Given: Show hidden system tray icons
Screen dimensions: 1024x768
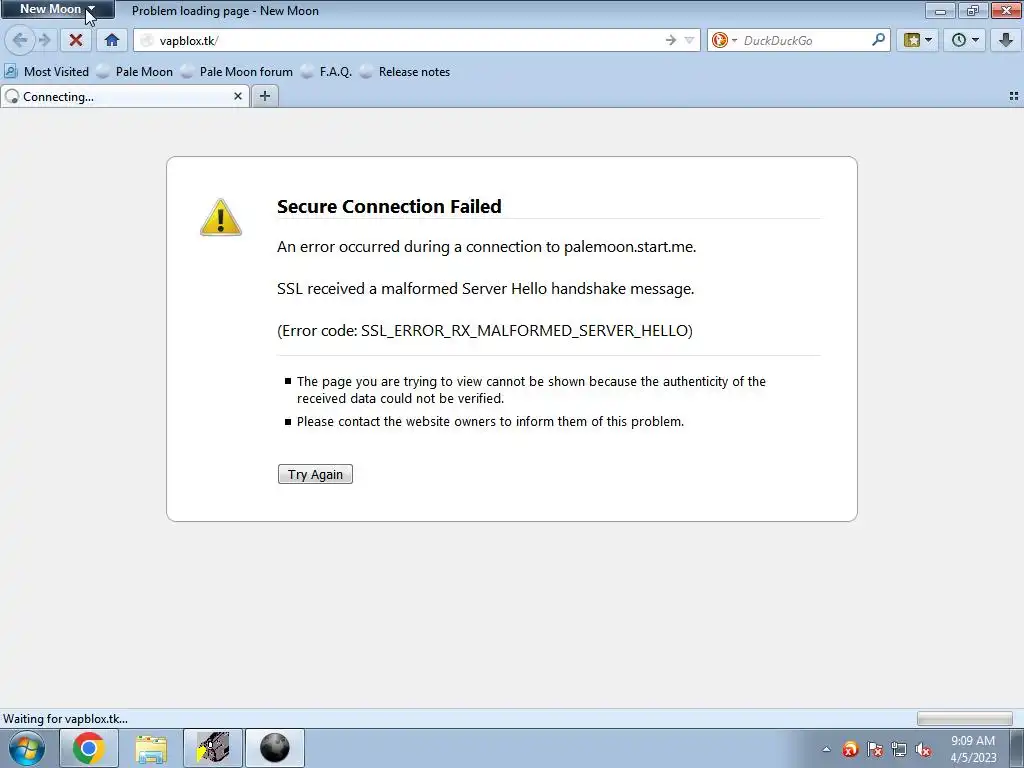Looking at the screenshot, I should point(826,749).
